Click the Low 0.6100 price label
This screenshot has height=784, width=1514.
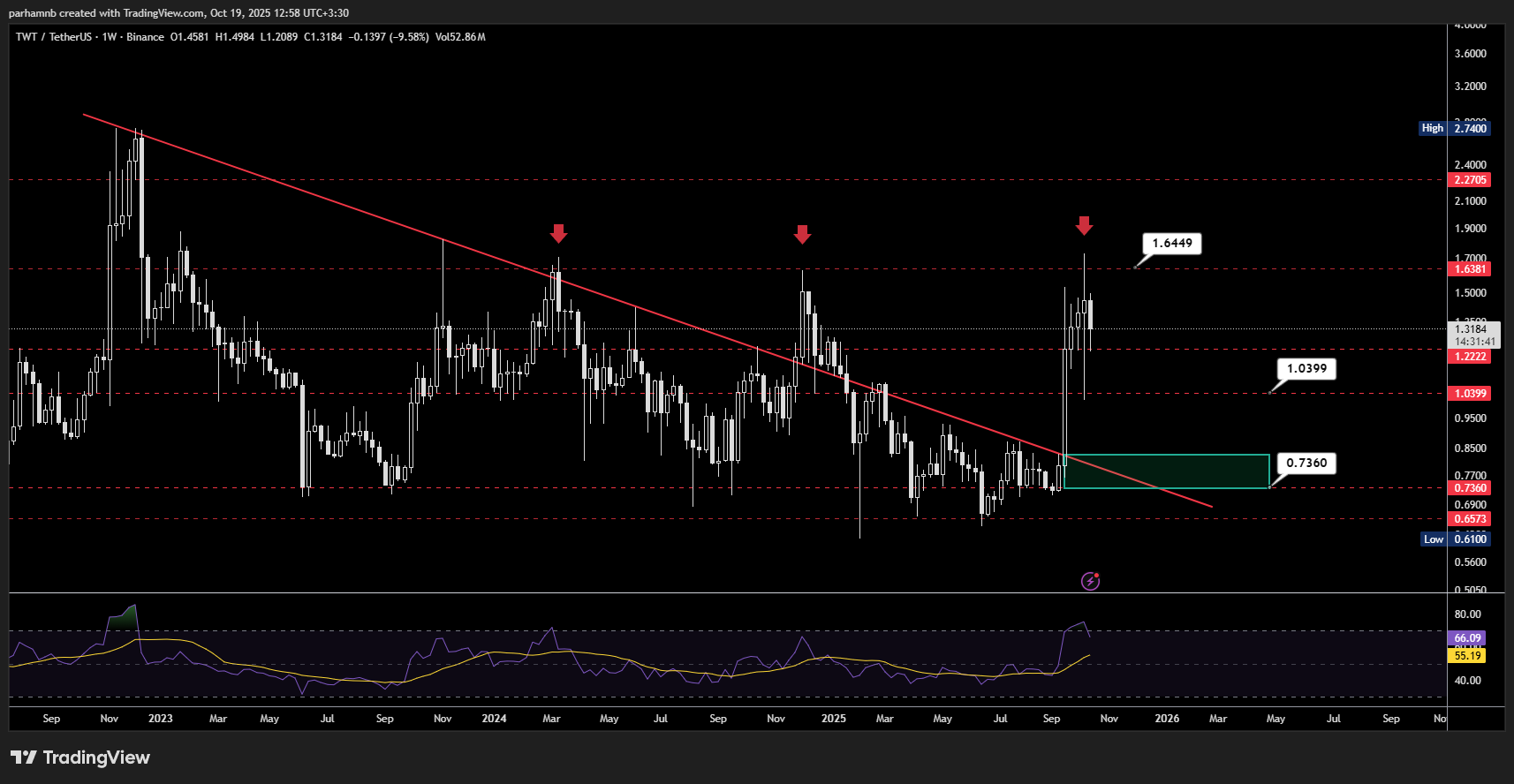(1456, 539)
